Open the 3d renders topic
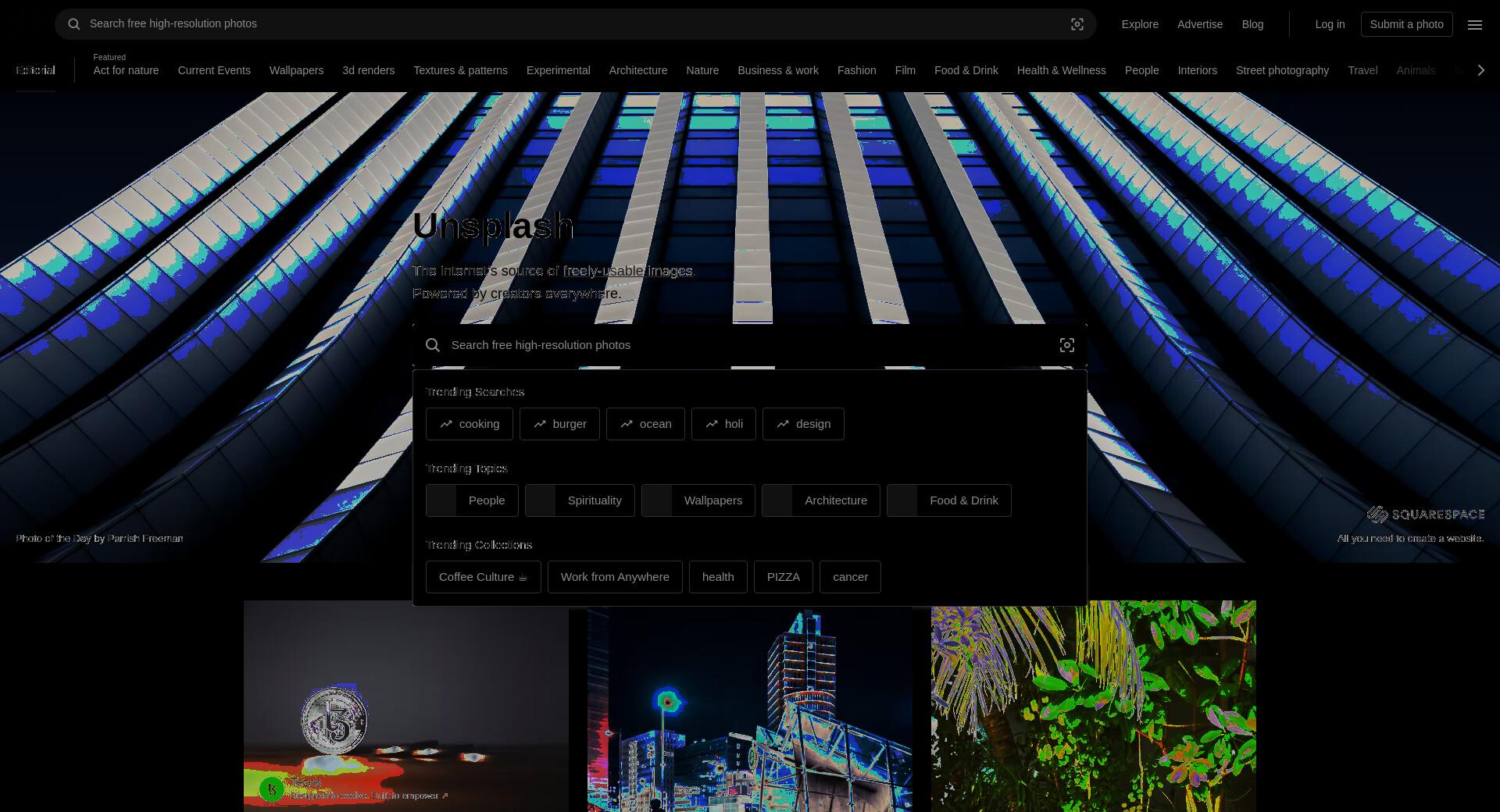The height and width of the screenshot is (812, 1500). point(368,70)
